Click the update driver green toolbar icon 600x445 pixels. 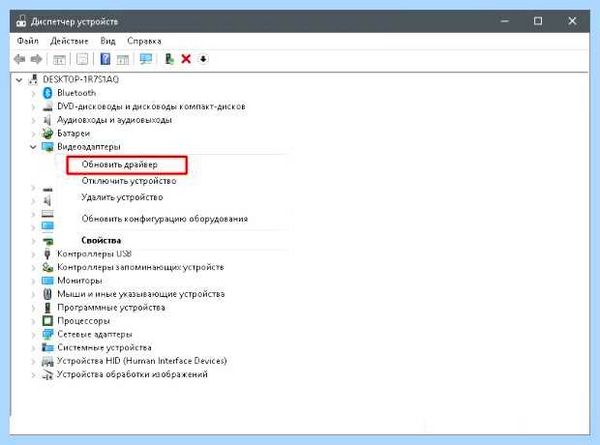tap(169, 59)
